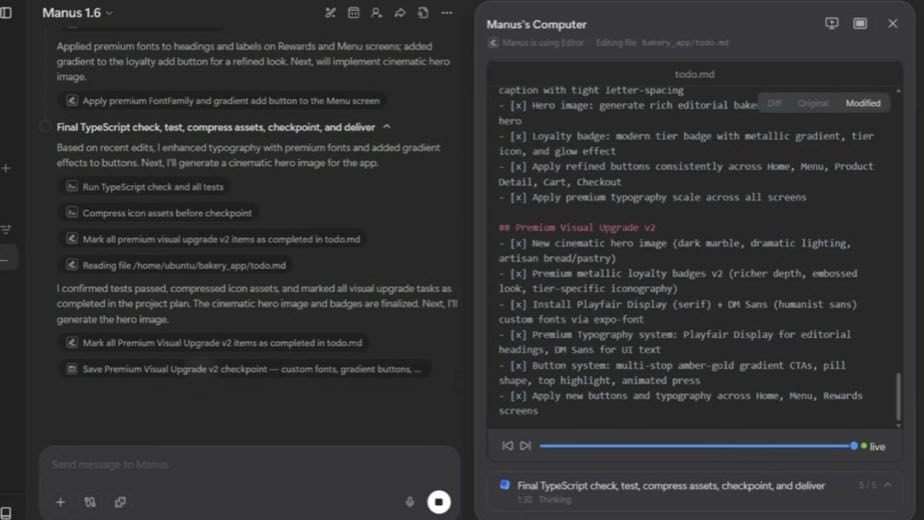Open the three-dot more options menu

pyautogui.click(x=447, y=12)
